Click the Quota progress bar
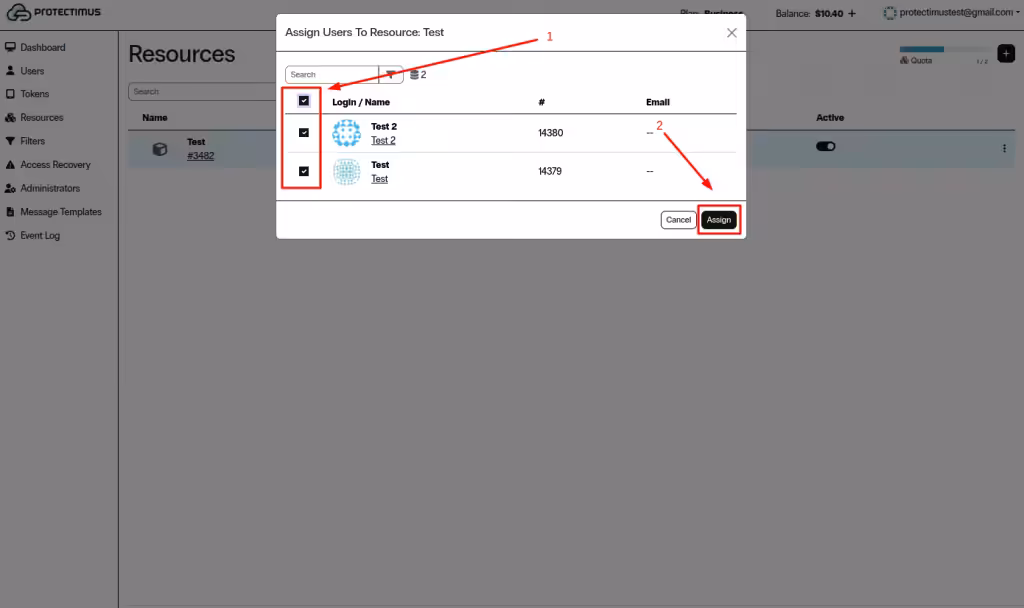This screenshot has width=1024, height=608. click(945, 49)
